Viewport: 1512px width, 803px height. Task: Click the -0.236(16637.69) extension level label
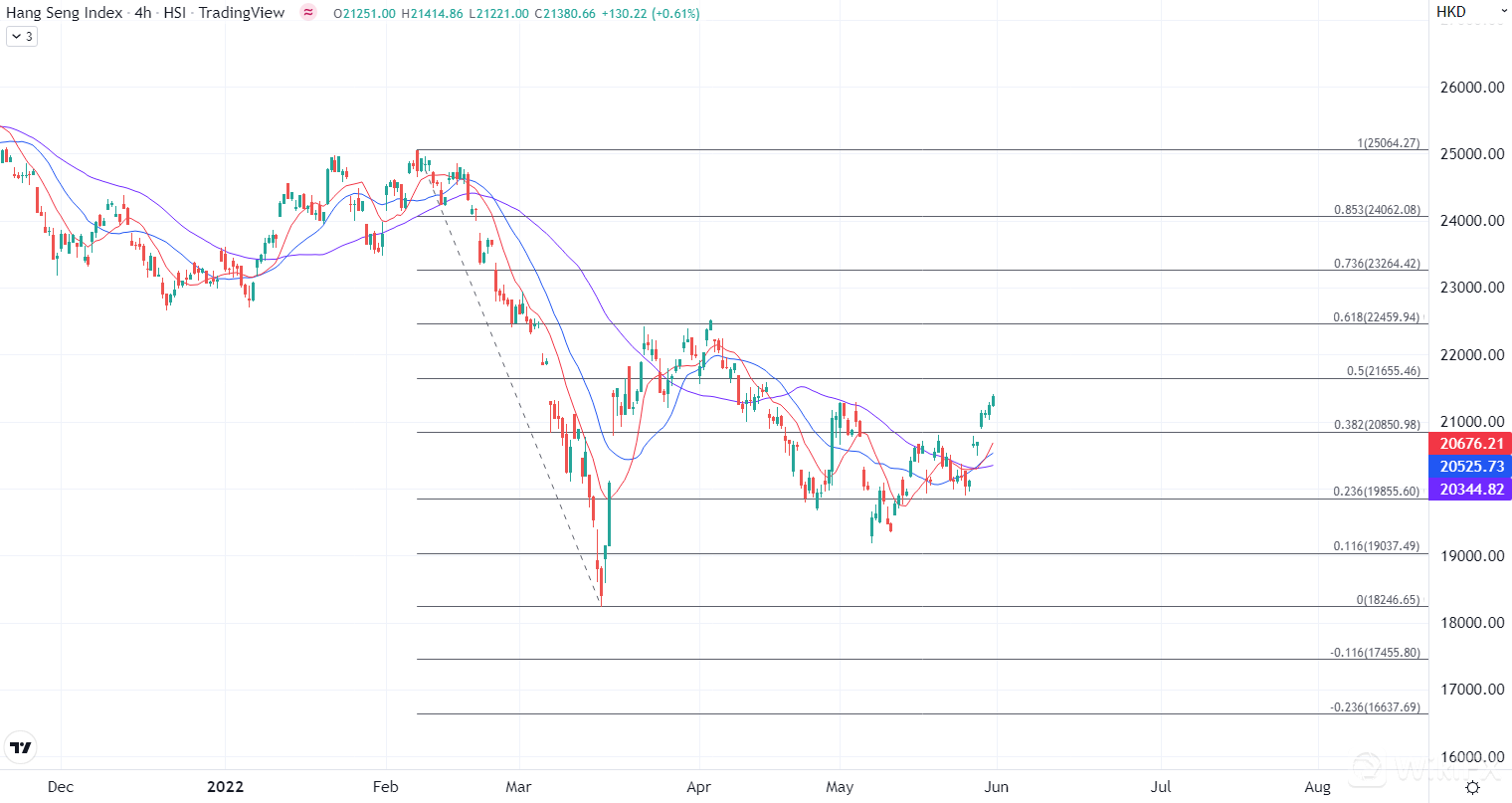(1376, 707)
